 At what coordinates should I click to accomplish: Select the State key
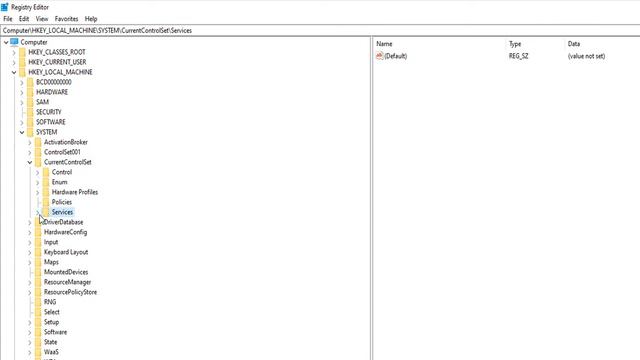pos(50,342)
